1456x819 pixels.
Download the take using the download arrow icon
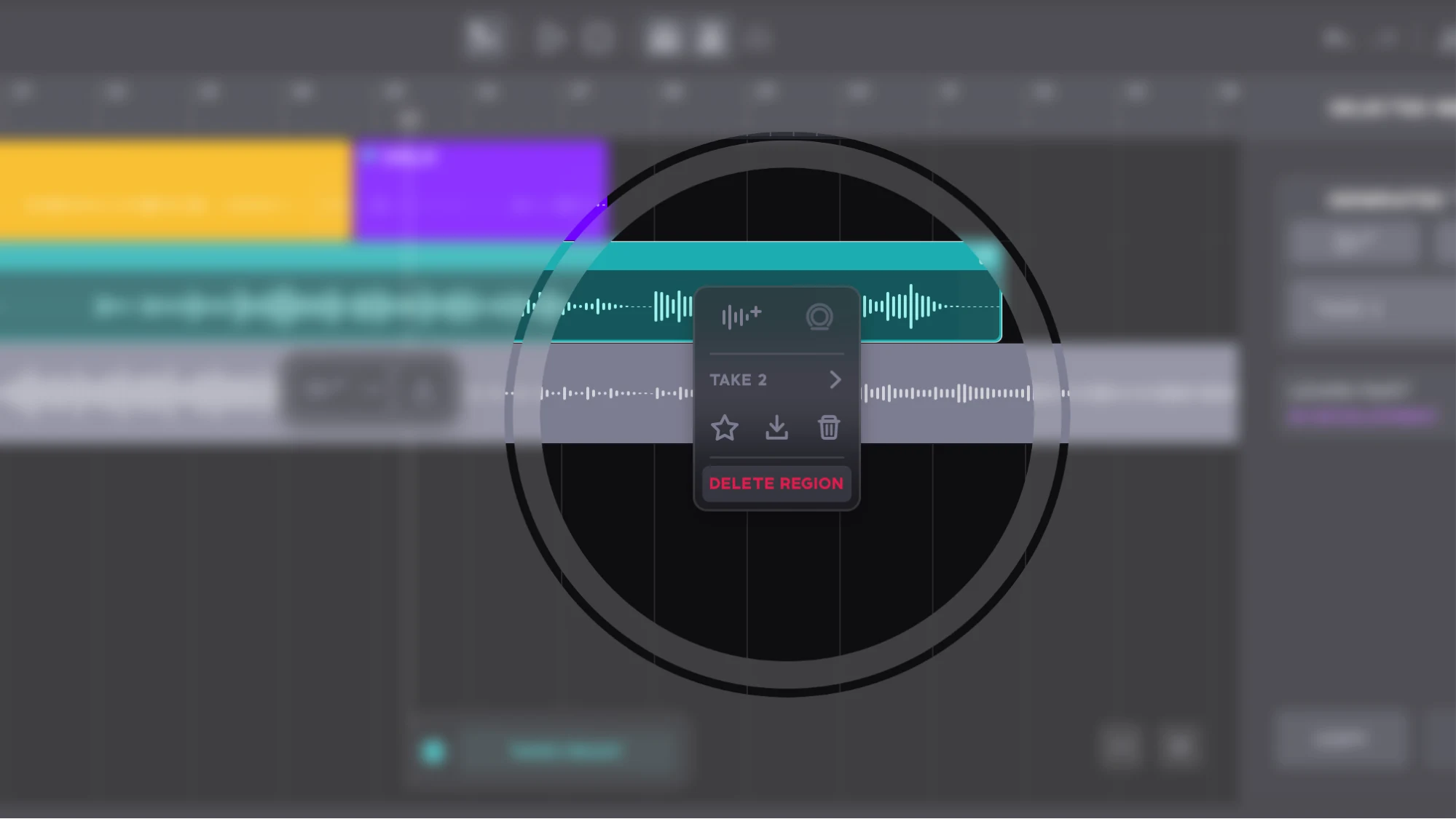point(776,427)
